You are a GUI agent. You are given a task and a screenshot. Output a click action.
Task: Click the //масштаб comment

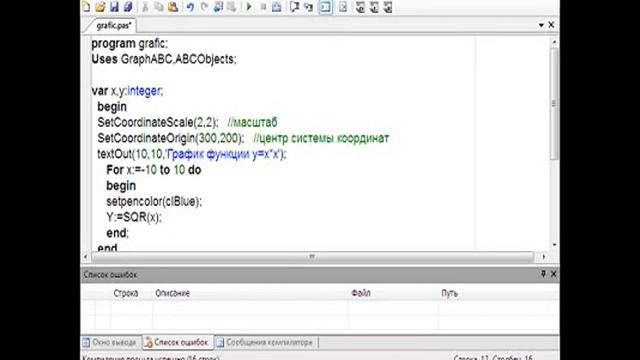(x=252, y=122)
